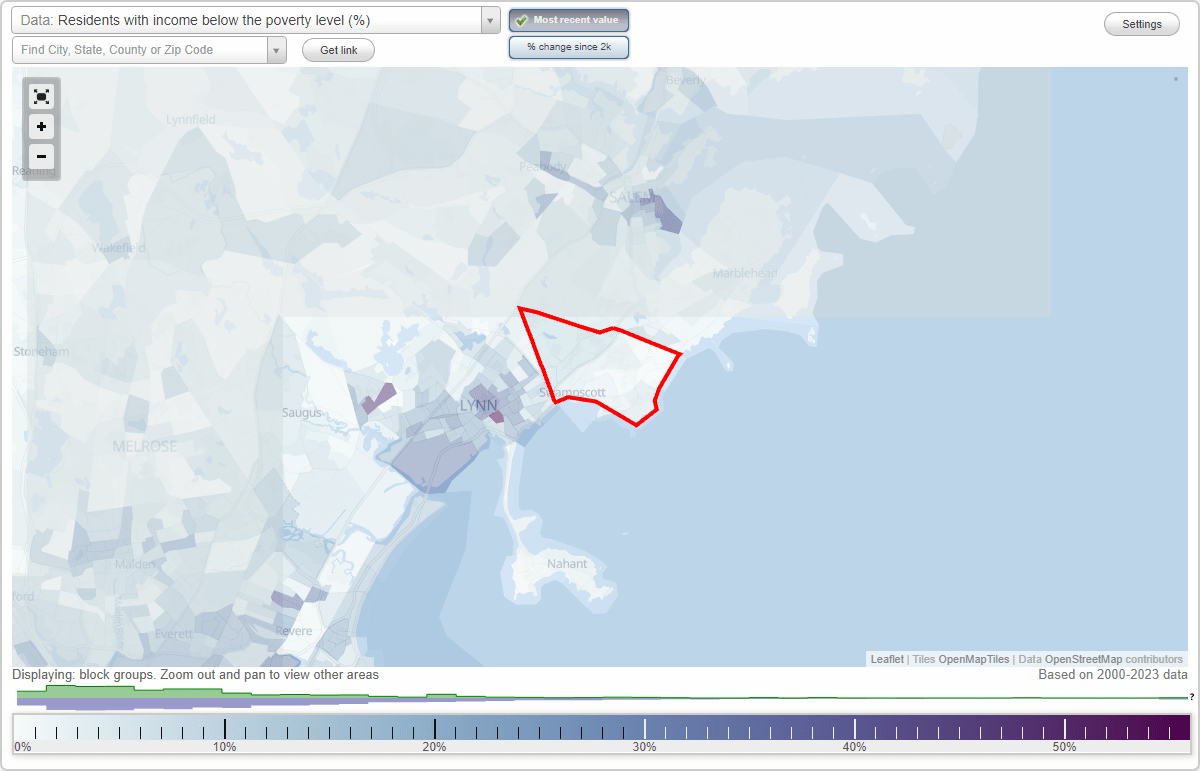Expand the 'Find City, State, County' dropdown arrow

point(277,49)
